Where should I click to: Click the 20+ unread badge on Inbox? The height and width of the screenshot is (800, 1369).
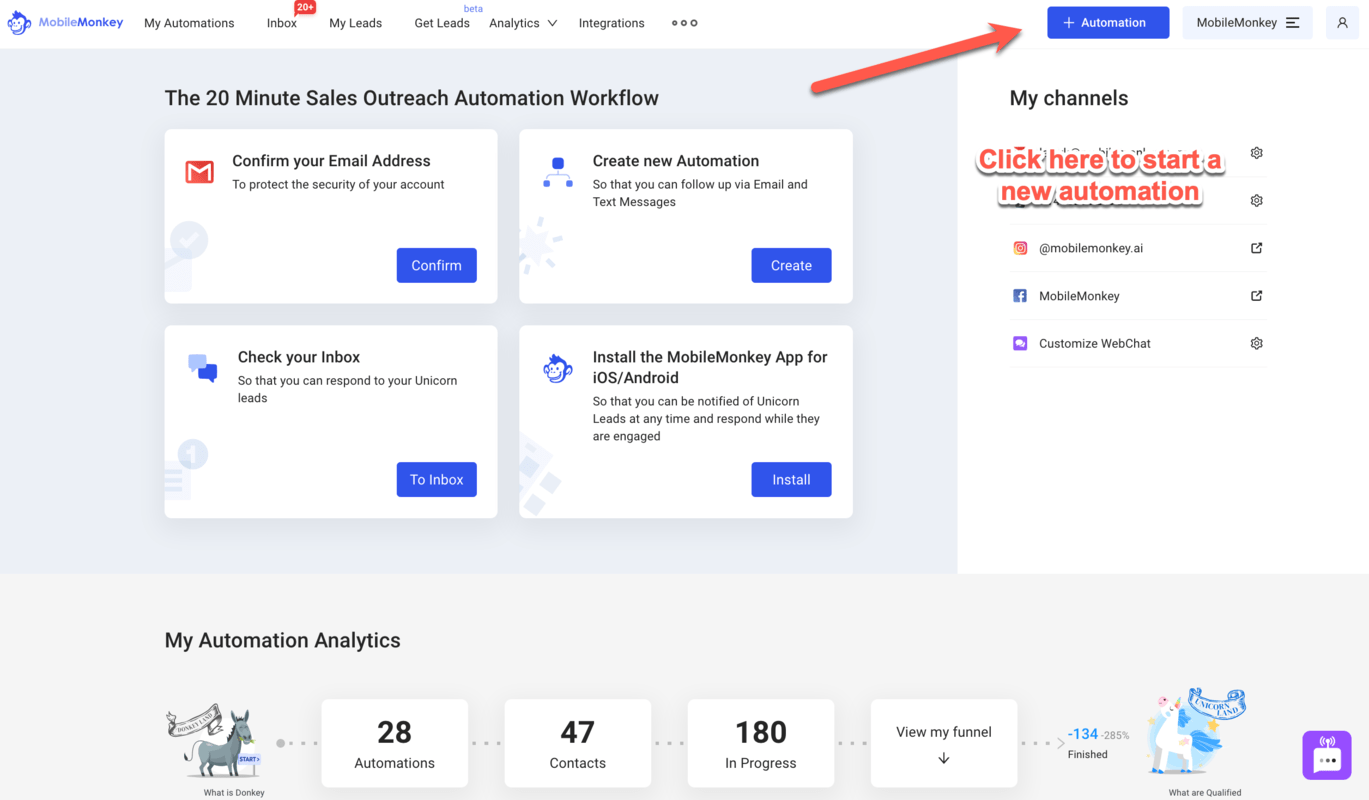pyautogui.click(x=305, y=8)
